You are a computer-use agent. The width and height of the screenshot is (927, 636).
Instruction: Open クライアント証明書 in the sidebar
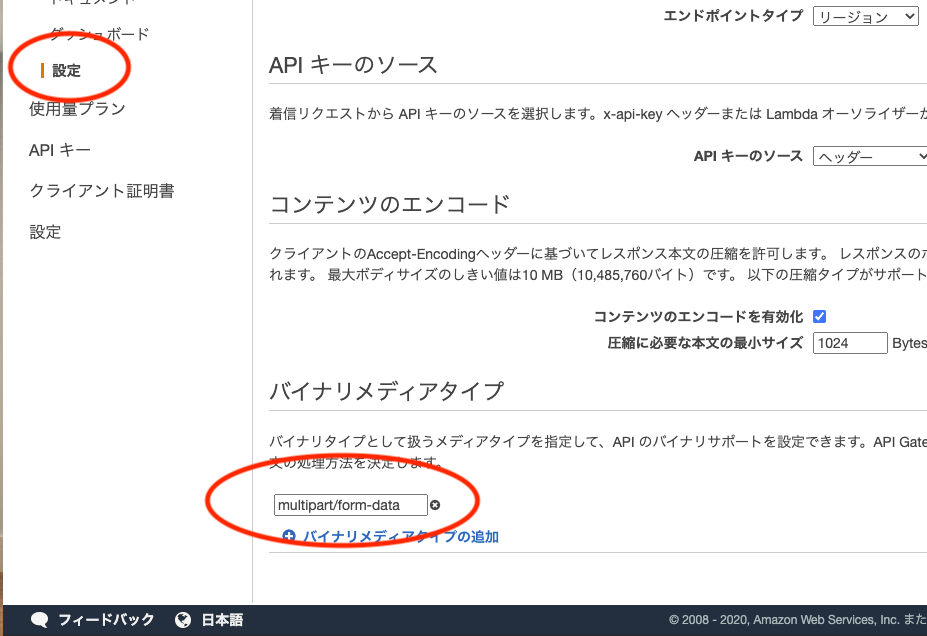102,191
